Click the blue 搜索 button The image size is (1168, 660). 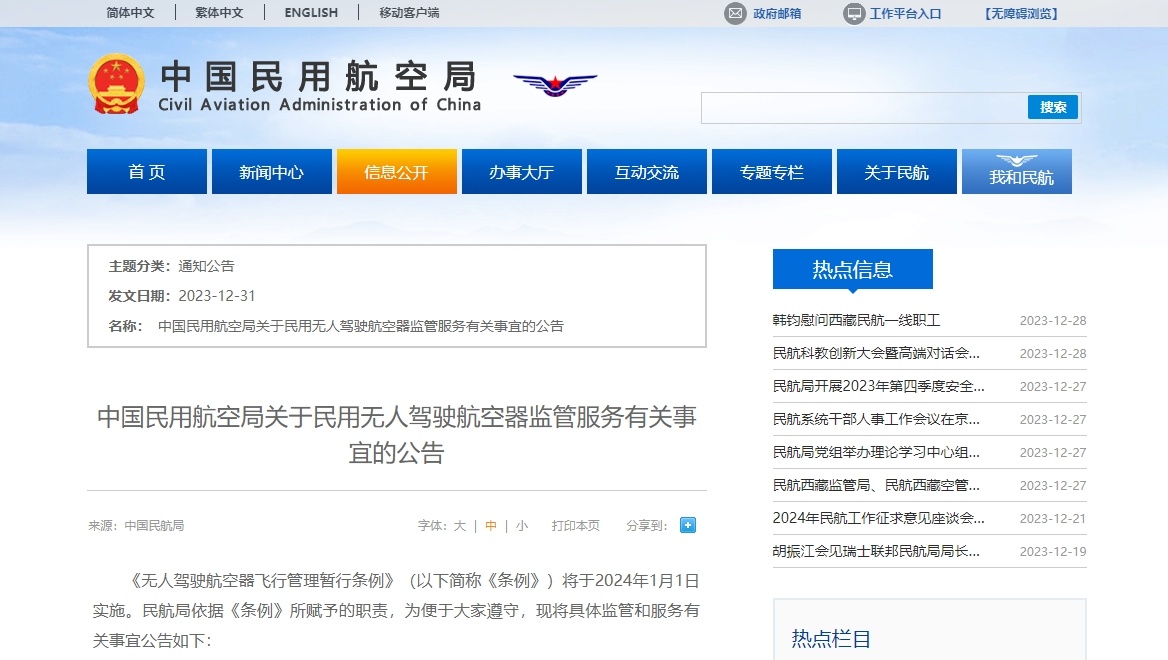[1053, 107]
